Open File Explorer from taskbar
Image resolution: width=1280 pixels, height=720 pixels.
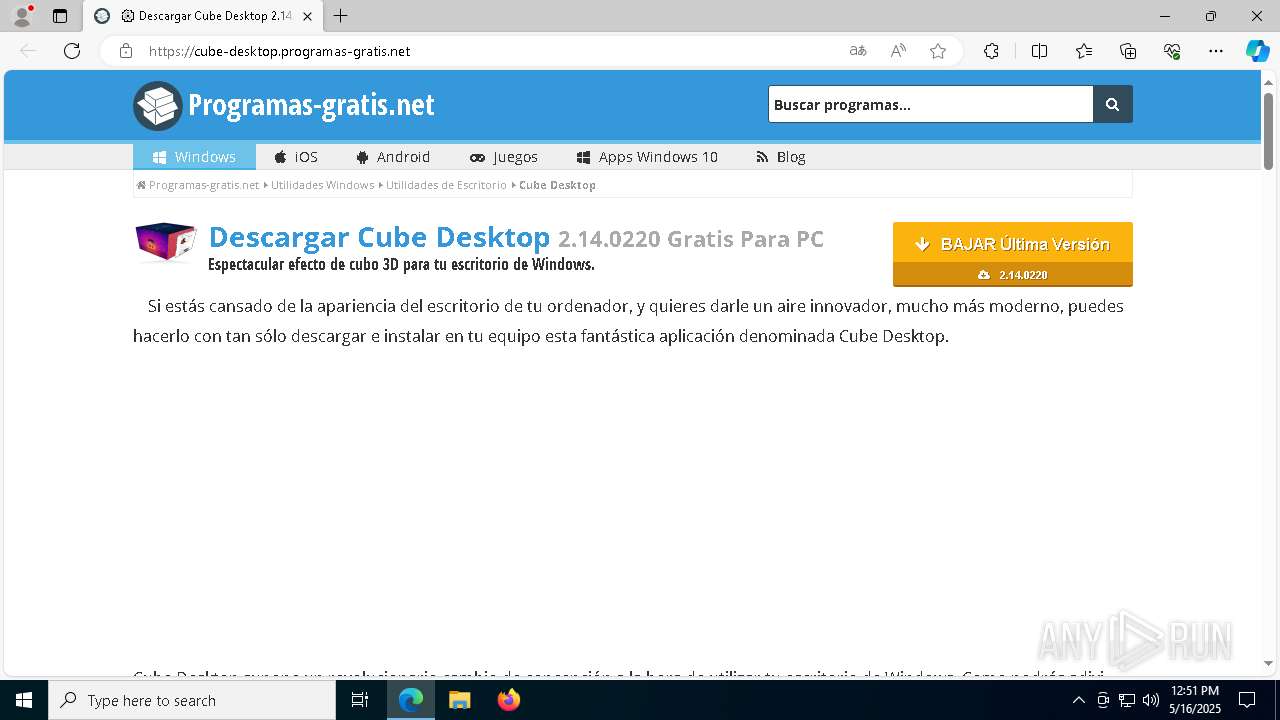460,700
